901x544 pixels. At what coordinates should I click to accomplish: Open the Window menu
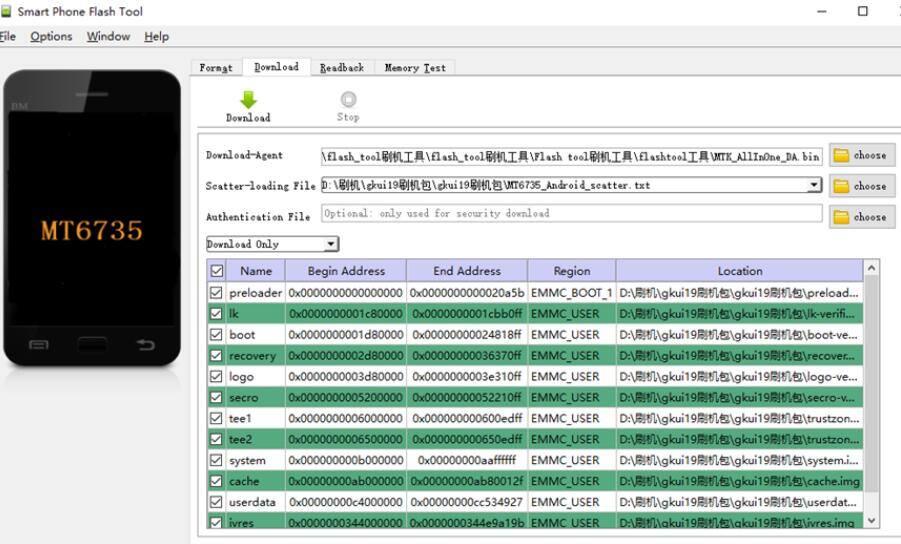point(108,36)
